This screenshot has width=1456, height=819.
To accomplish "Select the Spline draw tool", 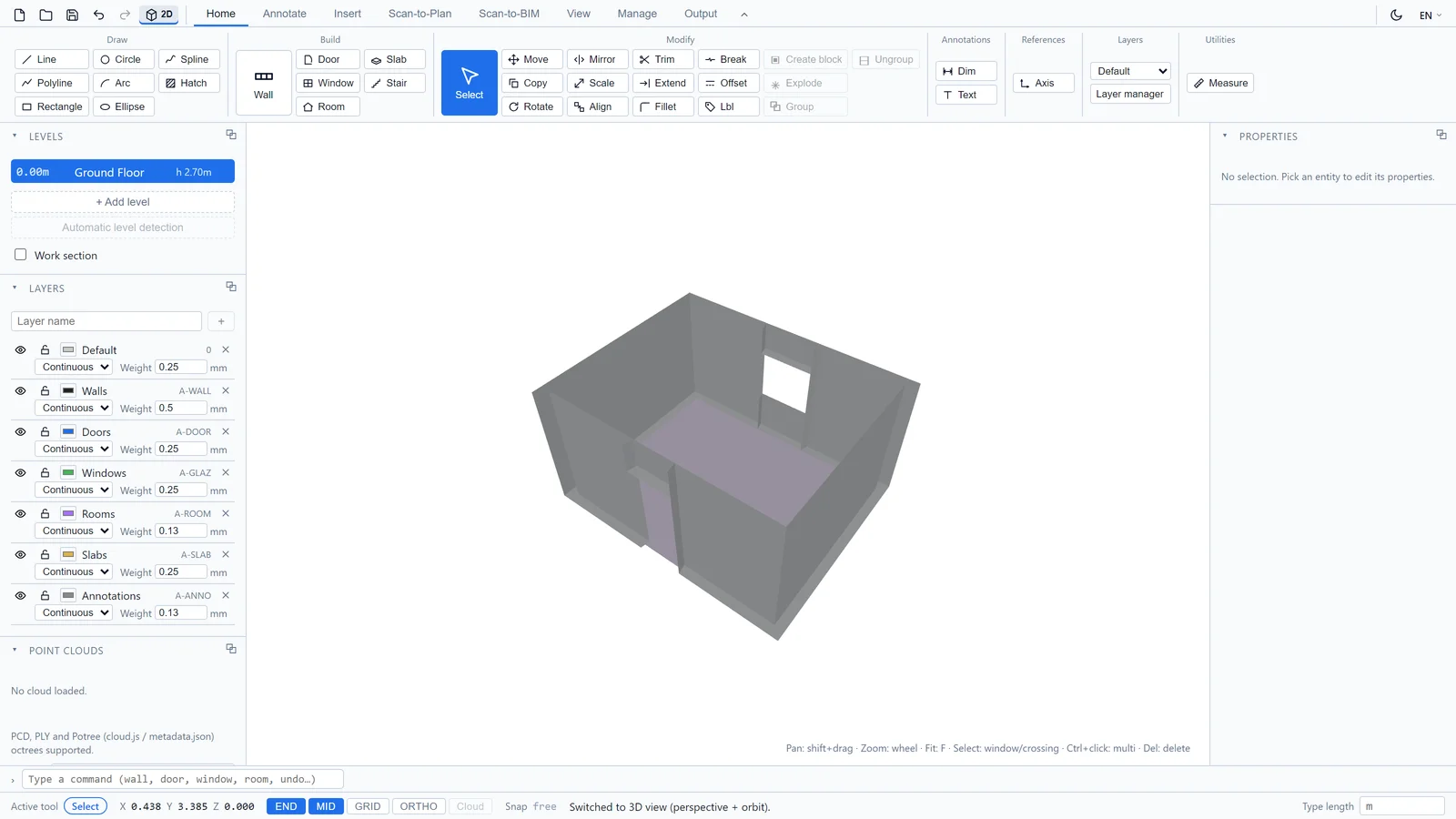I will pos(189,59).
